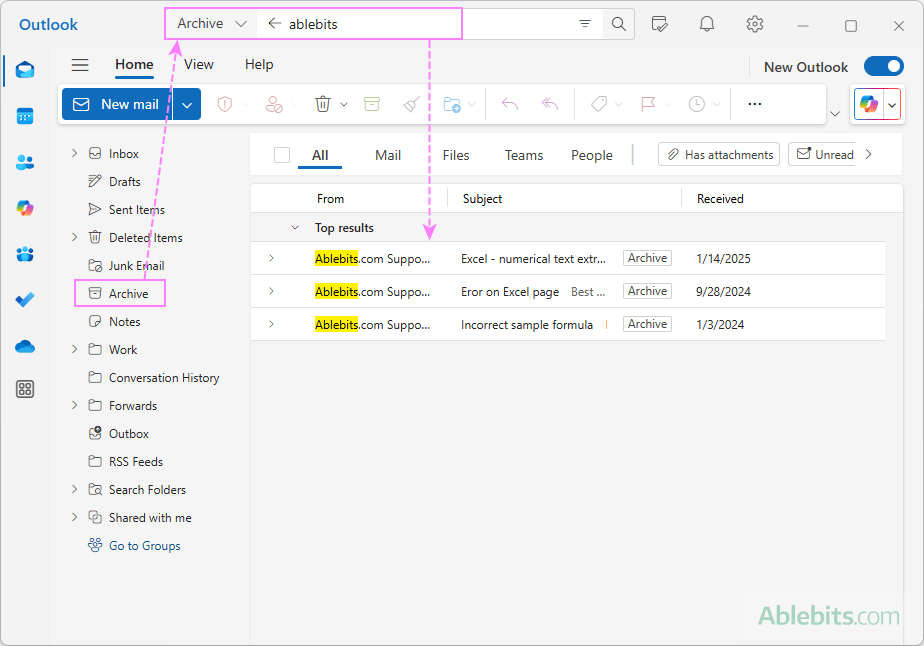This screenshot has height=646, width=924.
Task: Open Teams groups icon in sidebar
Action: 25,254
